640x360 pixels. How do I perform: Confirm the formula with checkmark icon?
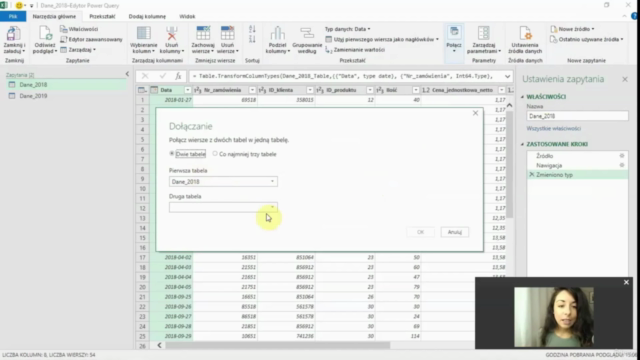[x=162, y=76]
